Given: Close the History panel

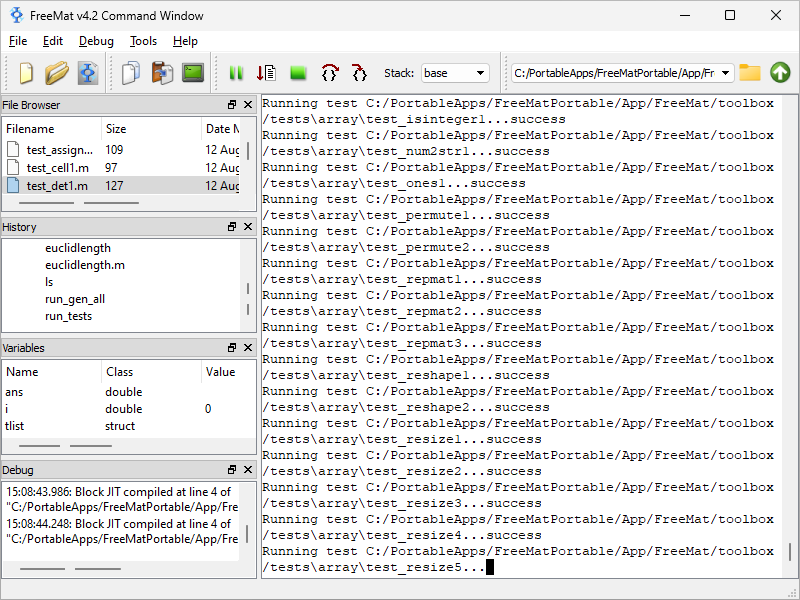Looking at the screenshot, I should (x=248, y=227).
